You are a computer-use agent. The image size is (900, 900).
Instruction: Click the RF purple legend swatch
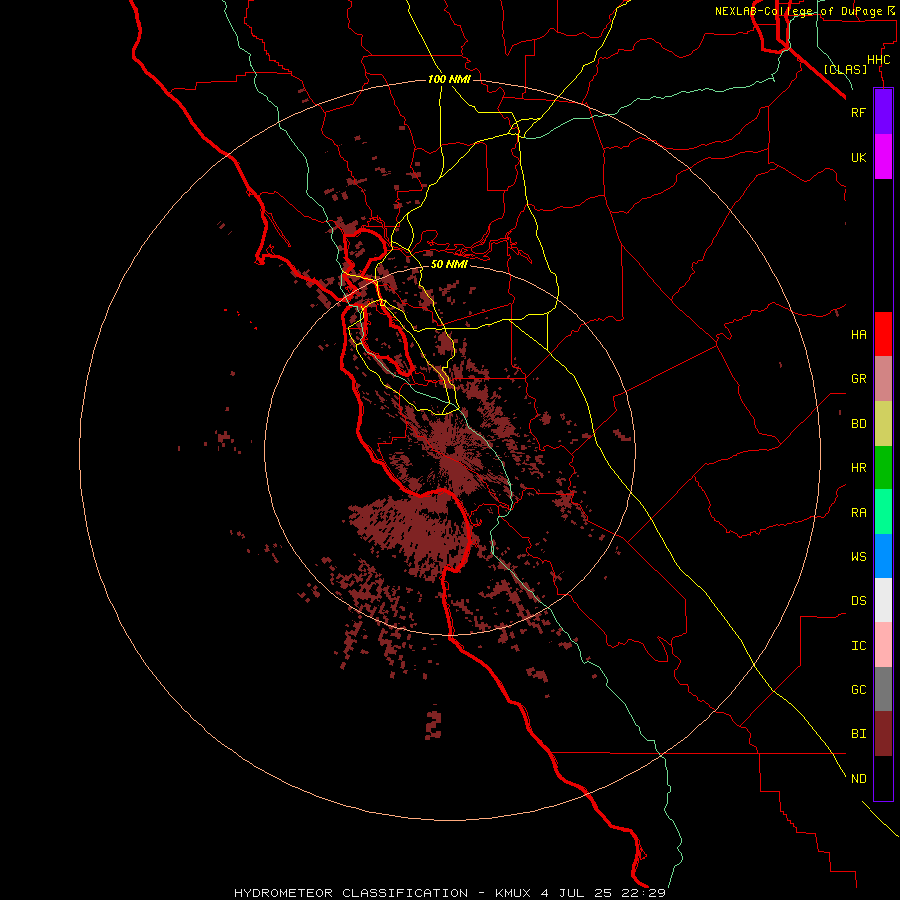click(883, 112)
